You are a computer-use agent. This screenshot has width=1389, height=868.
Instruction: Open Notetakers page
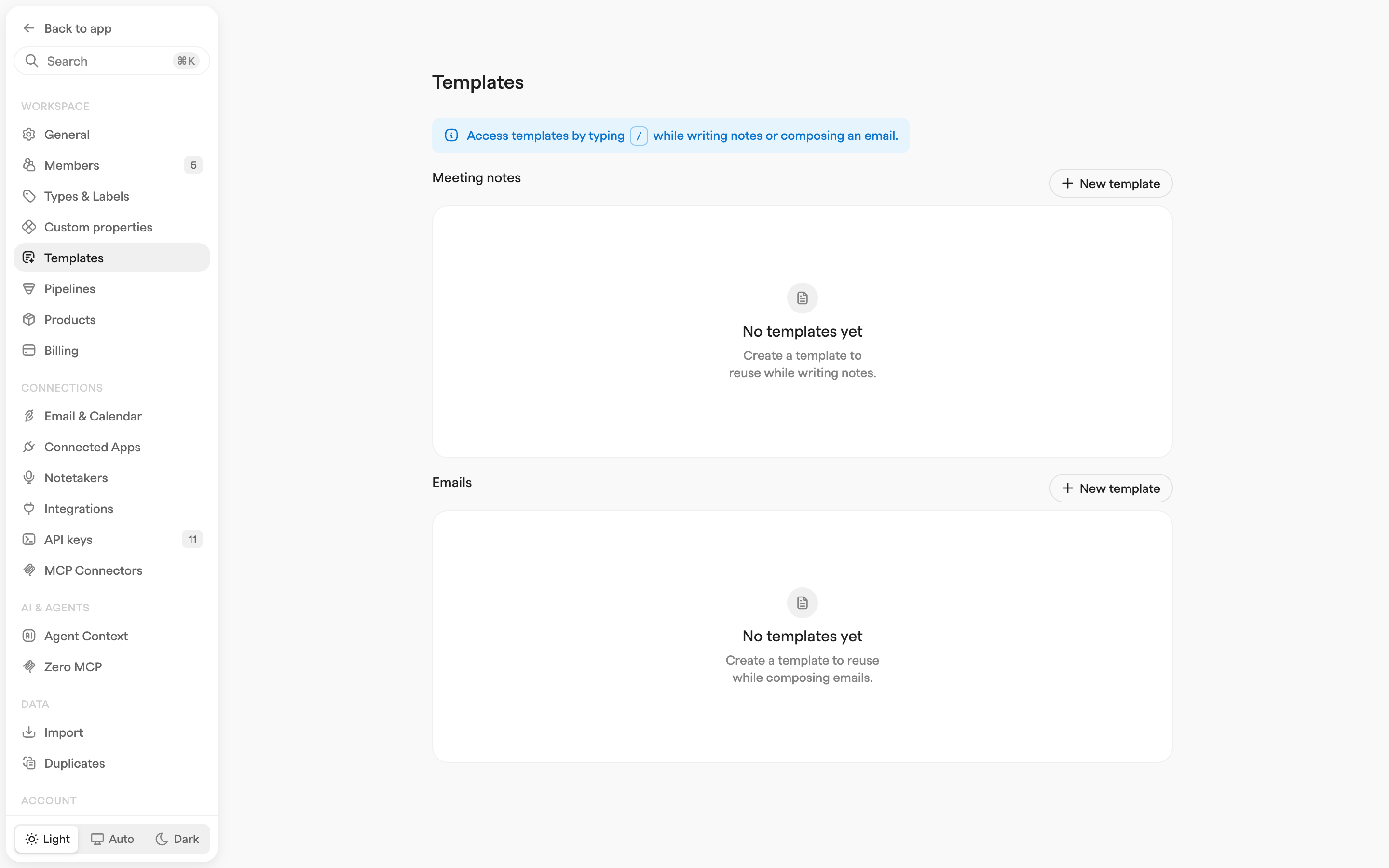click(x=112, y=477)
